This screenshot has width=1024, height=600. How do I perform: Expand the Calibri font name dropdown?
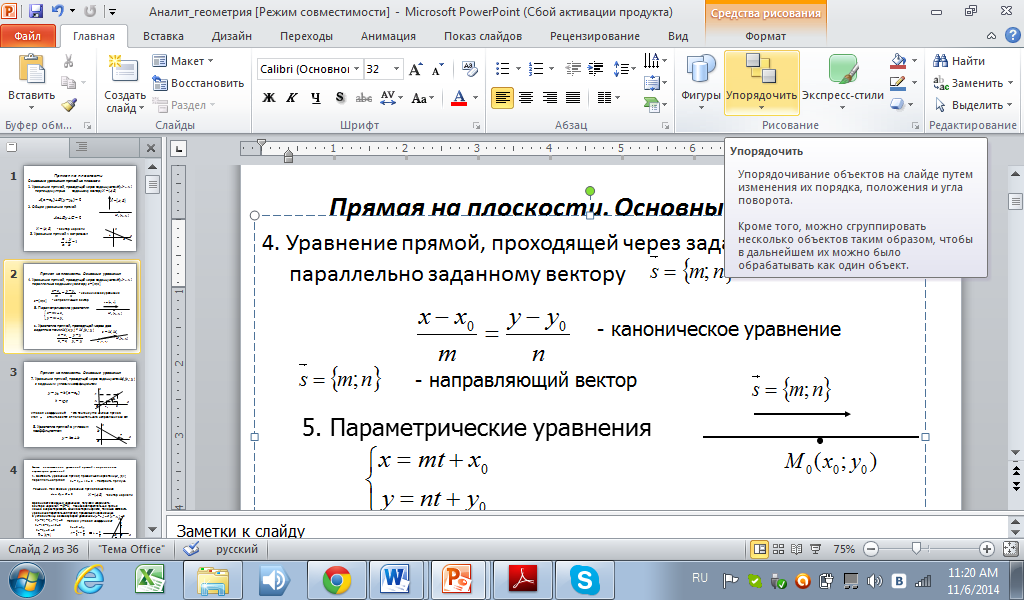click(356, 70)
